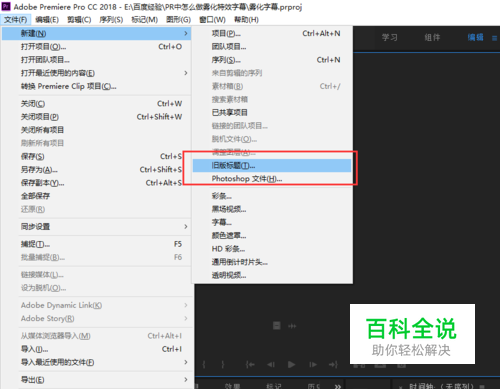Choose 保存副本(Y)... menu entry
The image size is (500, 389).
(x=97, y=183)
